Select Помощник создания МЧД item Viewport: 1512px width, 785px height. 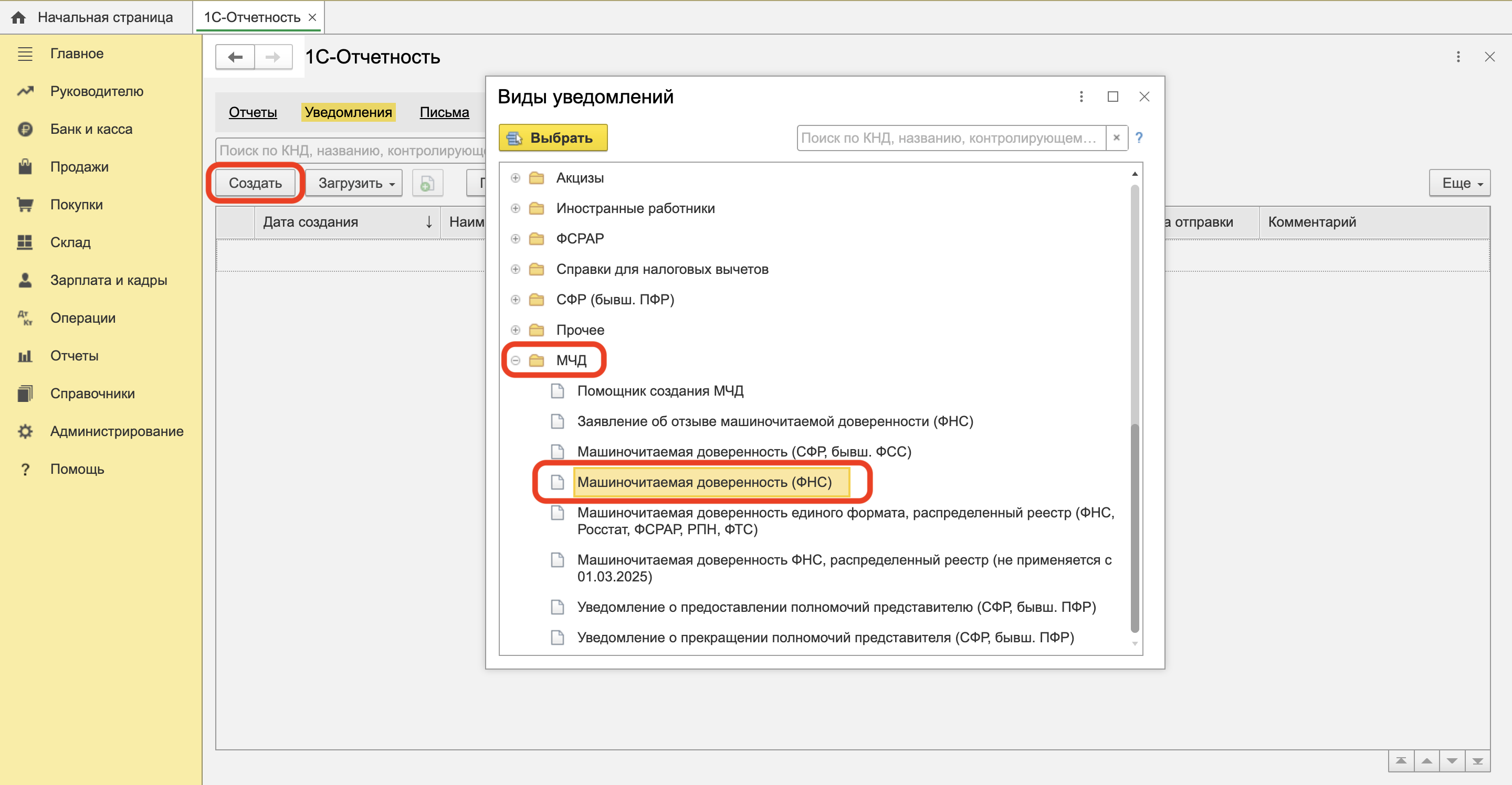tap(660, 391)
